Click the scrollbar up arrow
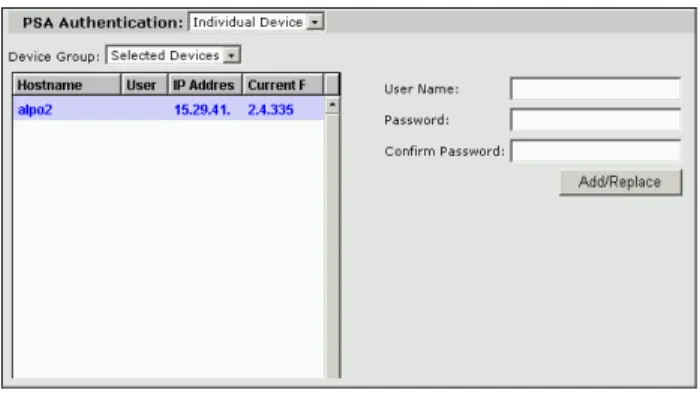Screen dimensions: 700x411 [332, 105]
